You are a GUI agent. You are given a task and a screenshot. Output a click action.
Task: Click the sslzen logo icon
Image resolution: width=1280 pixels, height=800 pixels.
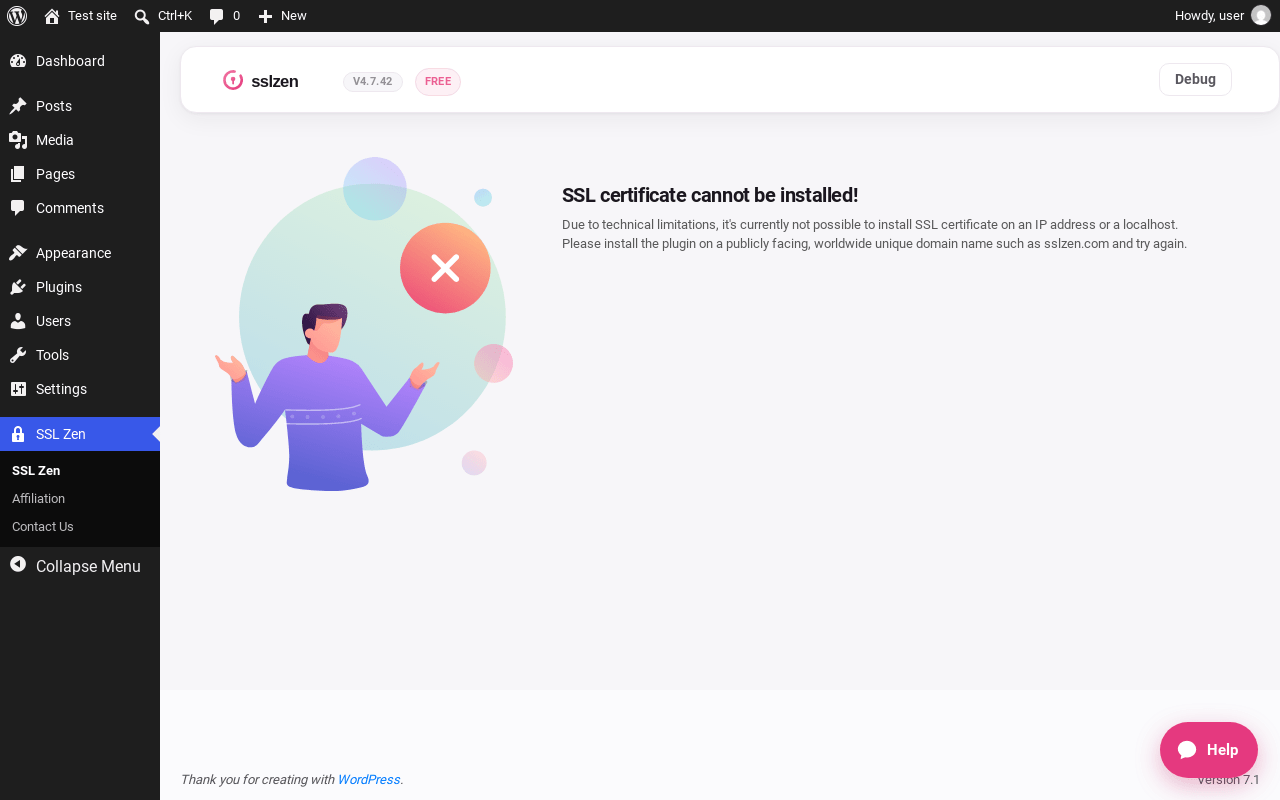tap(233, 80)
